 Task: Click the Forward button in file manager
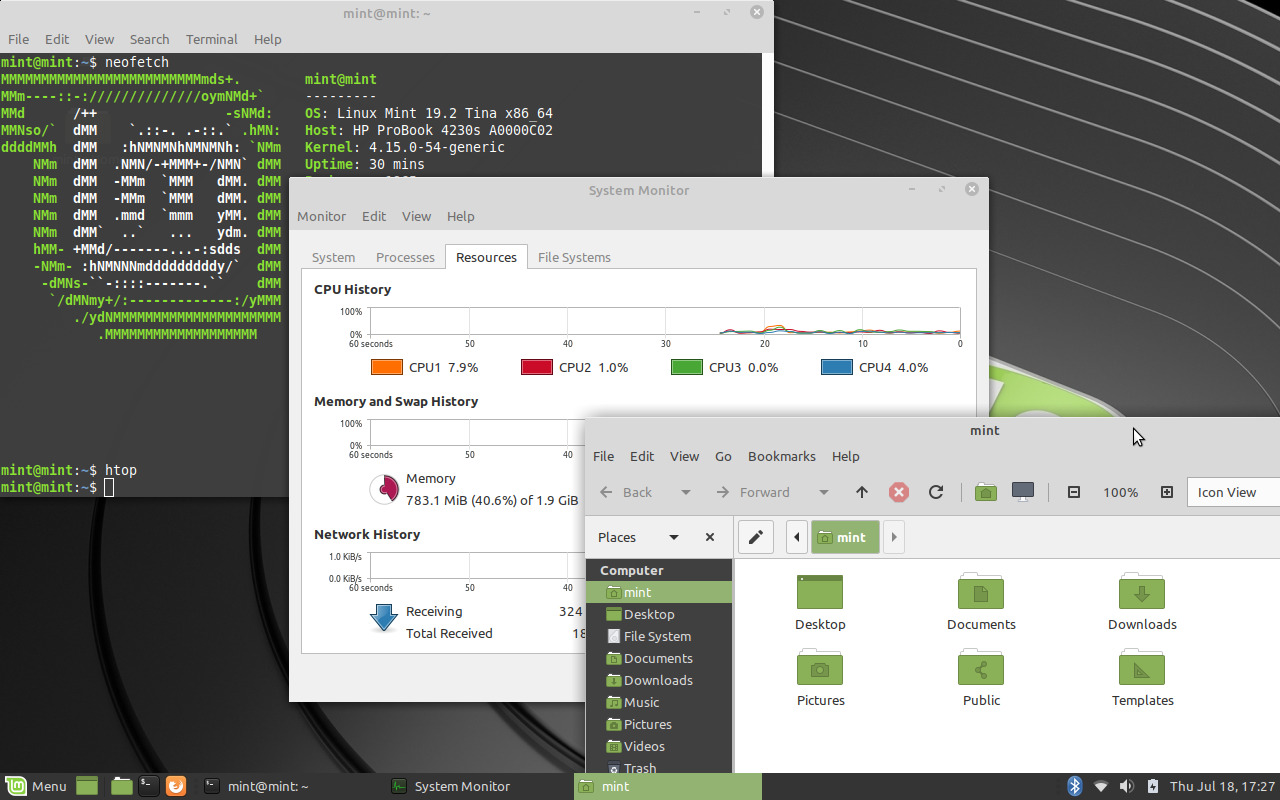click(x=754, y=492)
